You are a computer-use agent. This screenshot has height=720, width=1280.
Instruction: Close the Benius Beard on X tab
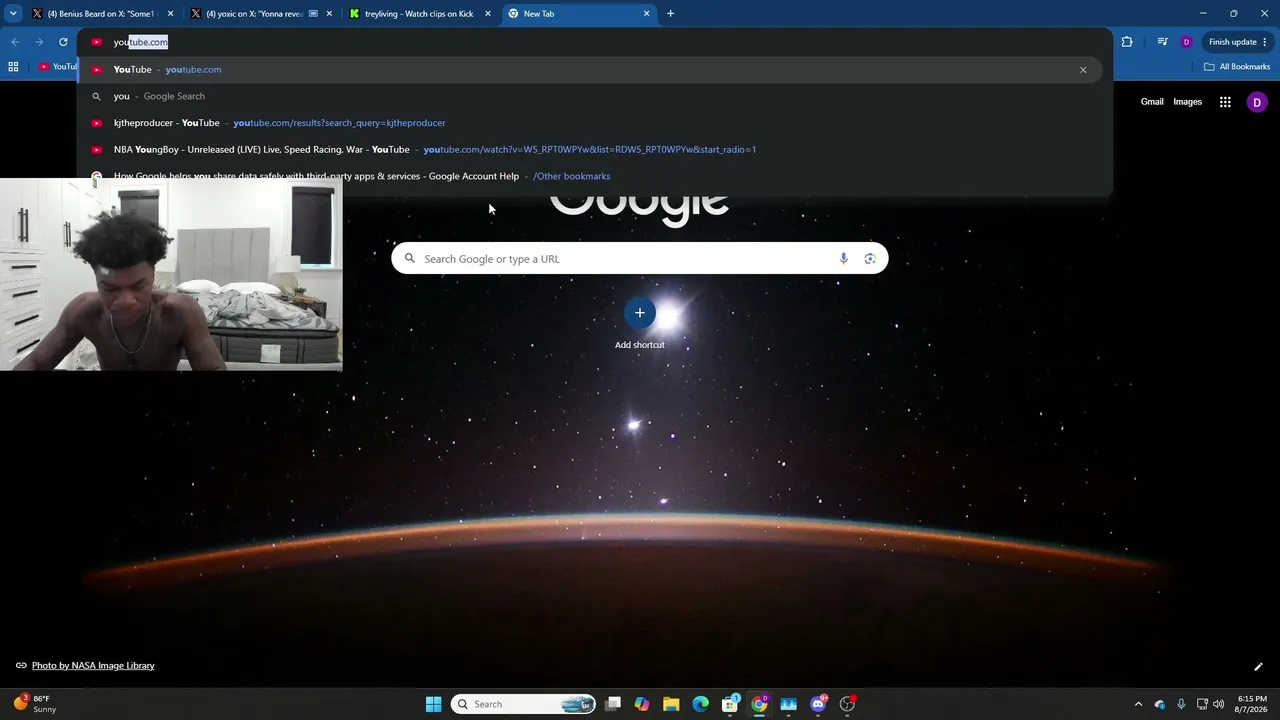(171, 14)
